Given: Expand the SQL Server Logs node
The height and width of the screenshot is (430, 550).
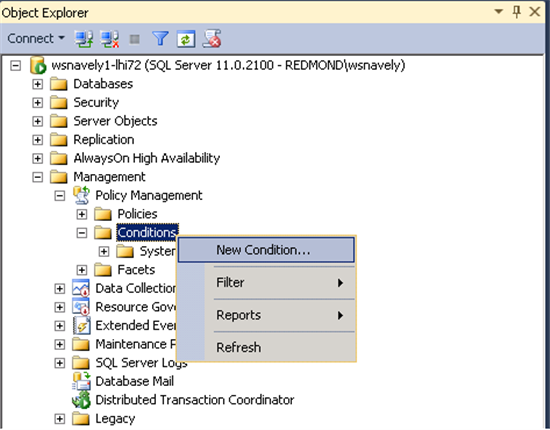Looking at the screenshot, I should (60, 363).
